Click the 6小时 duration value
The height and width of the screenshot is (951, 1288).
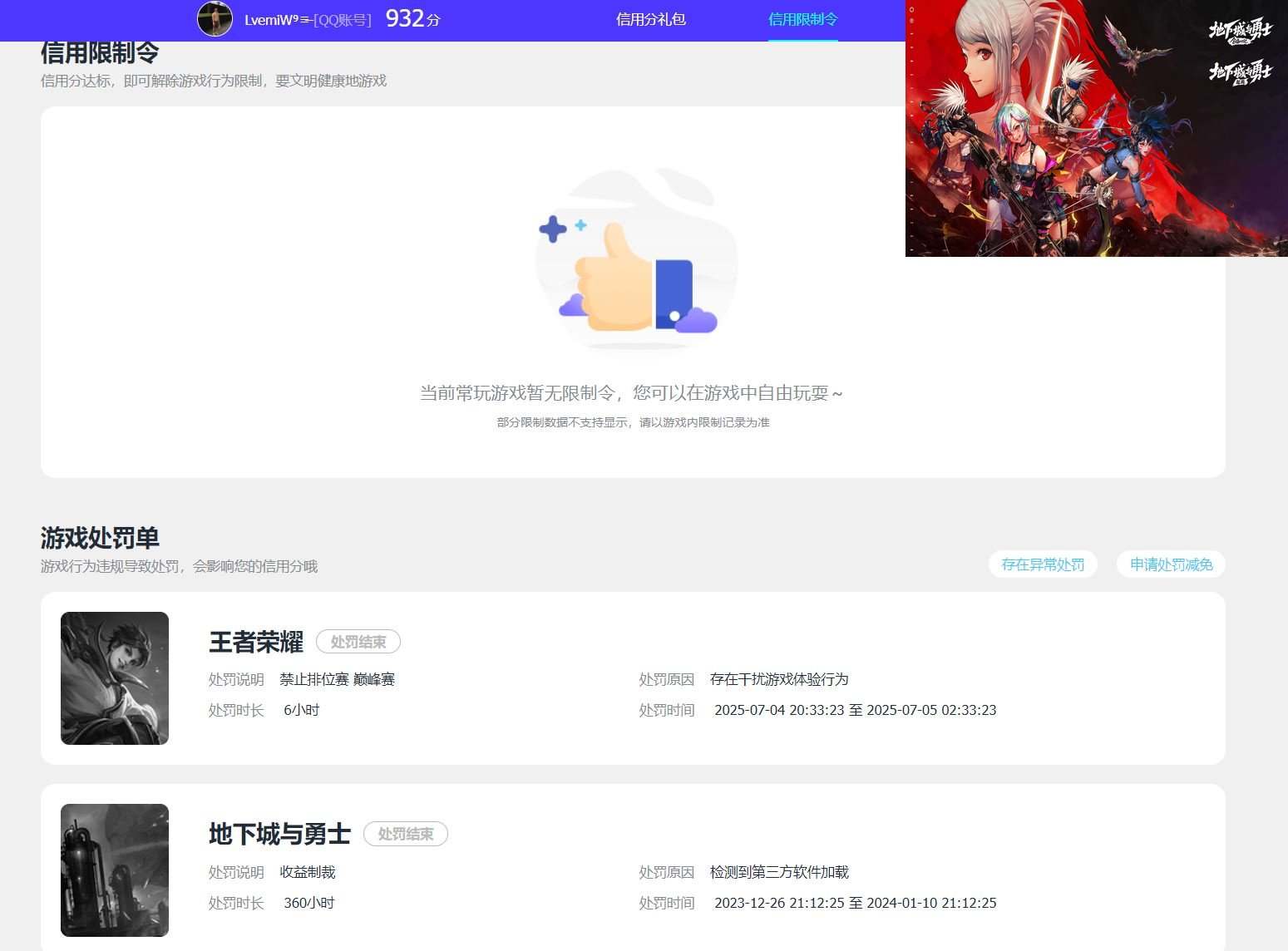pyautogui.click(x=302, y=710)
